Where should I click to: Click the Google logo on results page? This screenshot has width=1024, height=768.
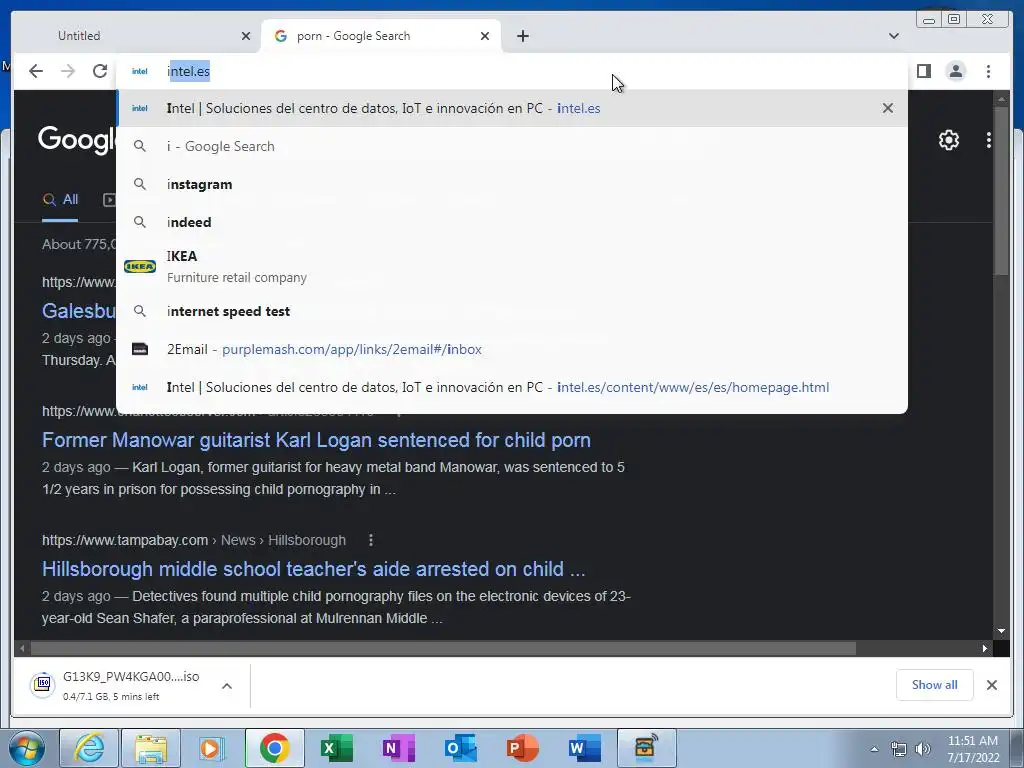pos(77,139)
